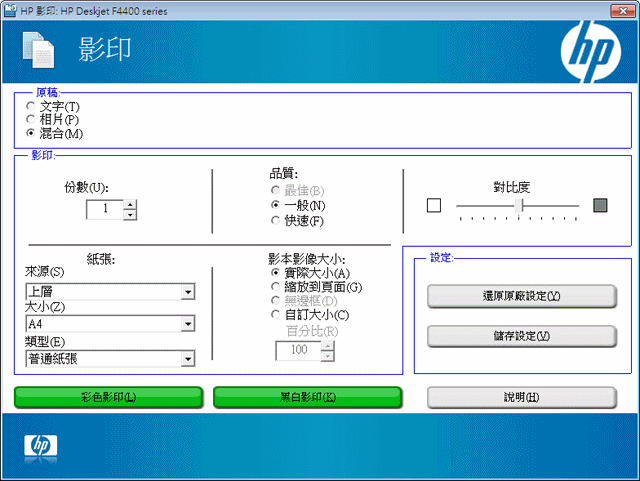Close the HP 影印 window
The width and height of the screenshot is (640, 481).
click(x=623, y=11)
